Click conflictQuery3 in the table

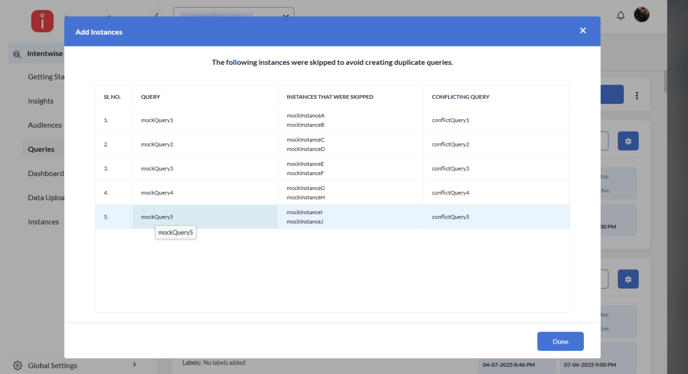pos(450,169)
